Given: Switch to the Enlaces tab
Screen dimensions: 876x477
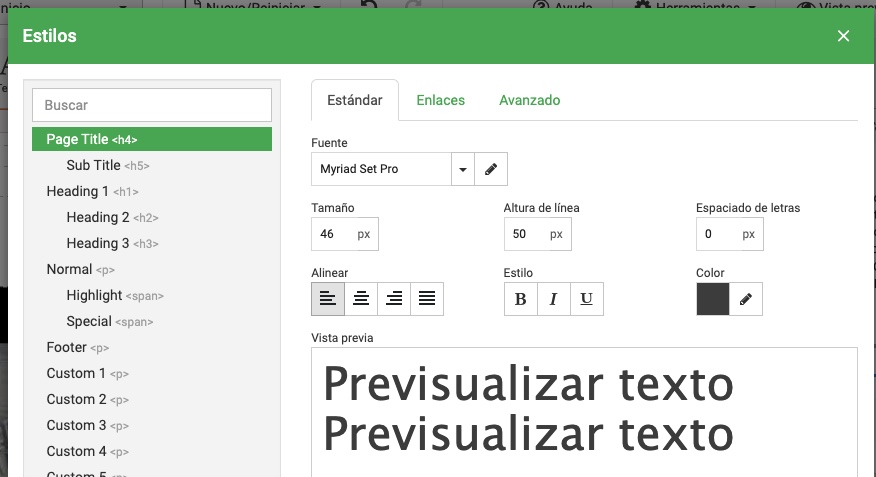Looking at the screenshot, I should [441, 100].
